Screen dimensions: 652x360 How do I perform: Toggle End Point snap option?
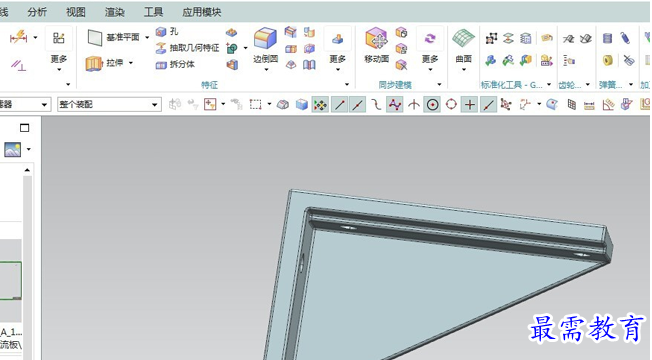(x=339, y=104)
